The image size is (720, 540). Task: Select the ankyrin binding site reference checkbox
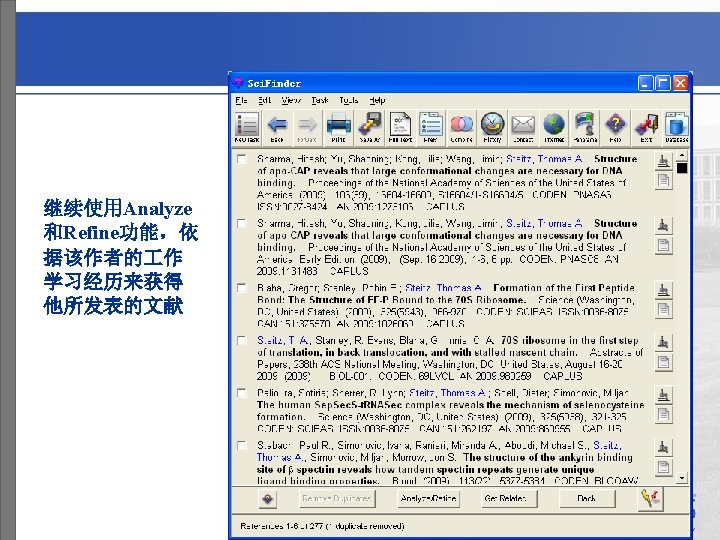[242, 445]
